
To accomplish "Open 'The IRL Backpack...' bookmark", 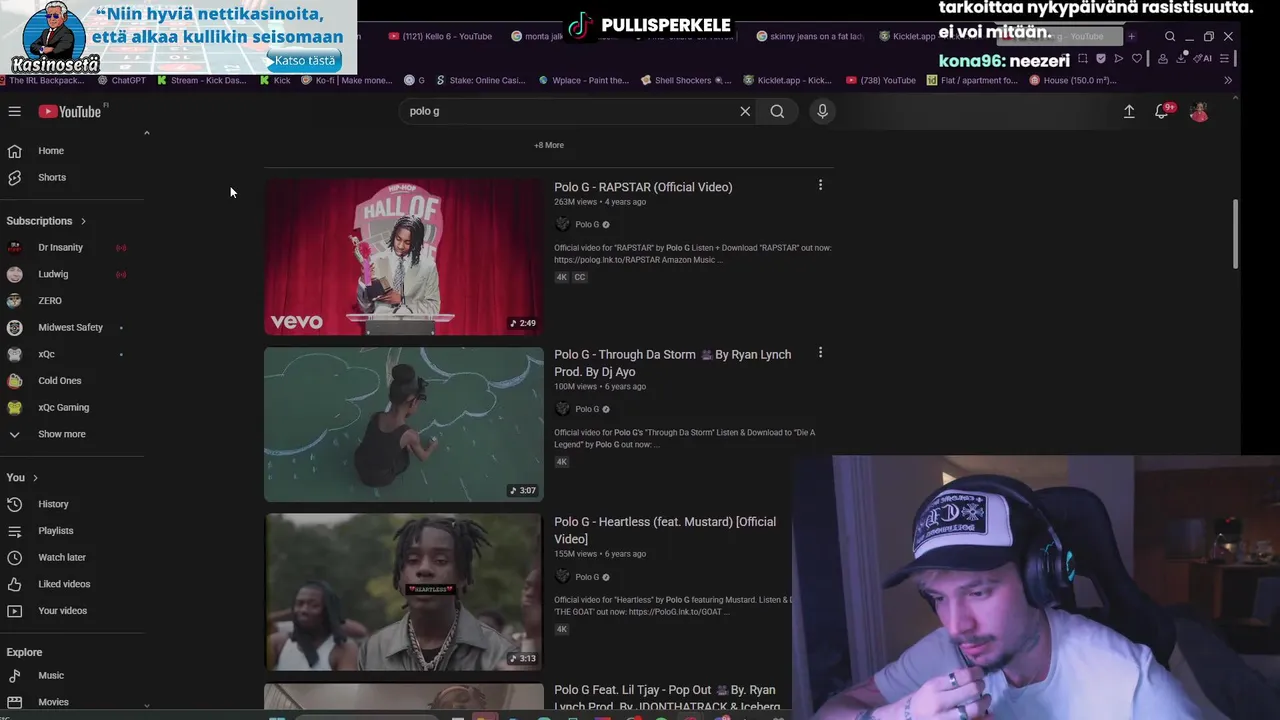I will [41, 80].
